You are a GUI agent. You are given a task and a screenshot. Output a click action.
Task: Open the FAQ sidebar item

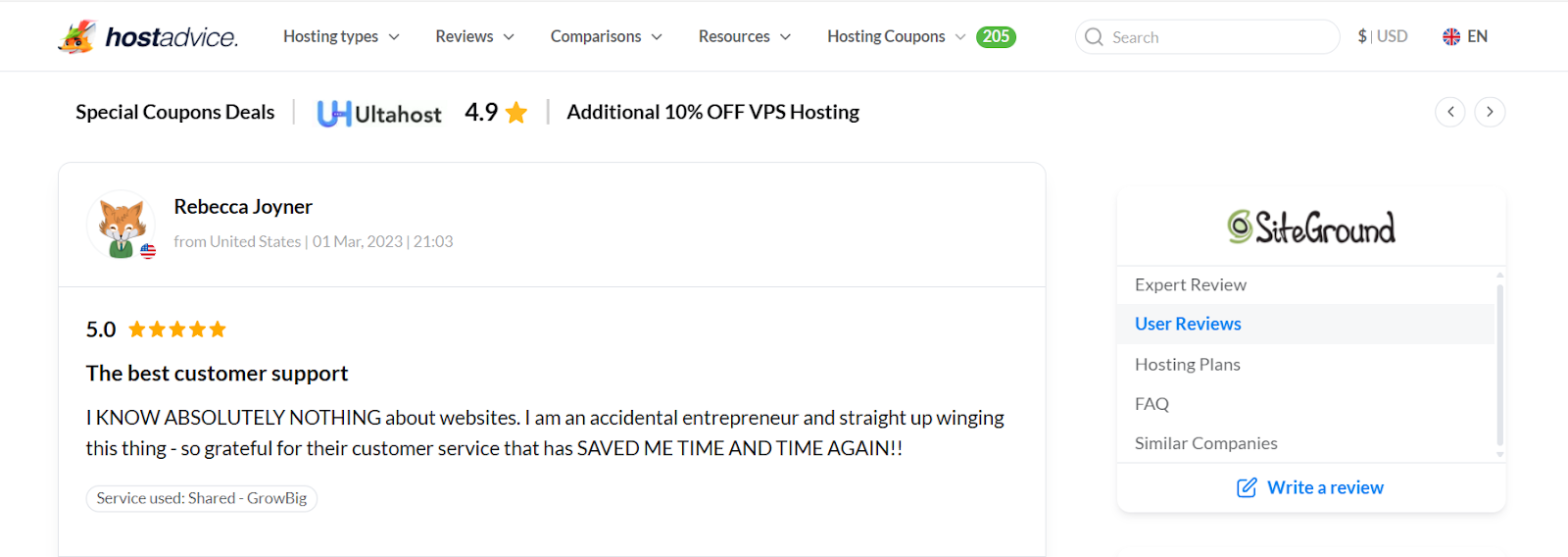(x=1152, y=403)
